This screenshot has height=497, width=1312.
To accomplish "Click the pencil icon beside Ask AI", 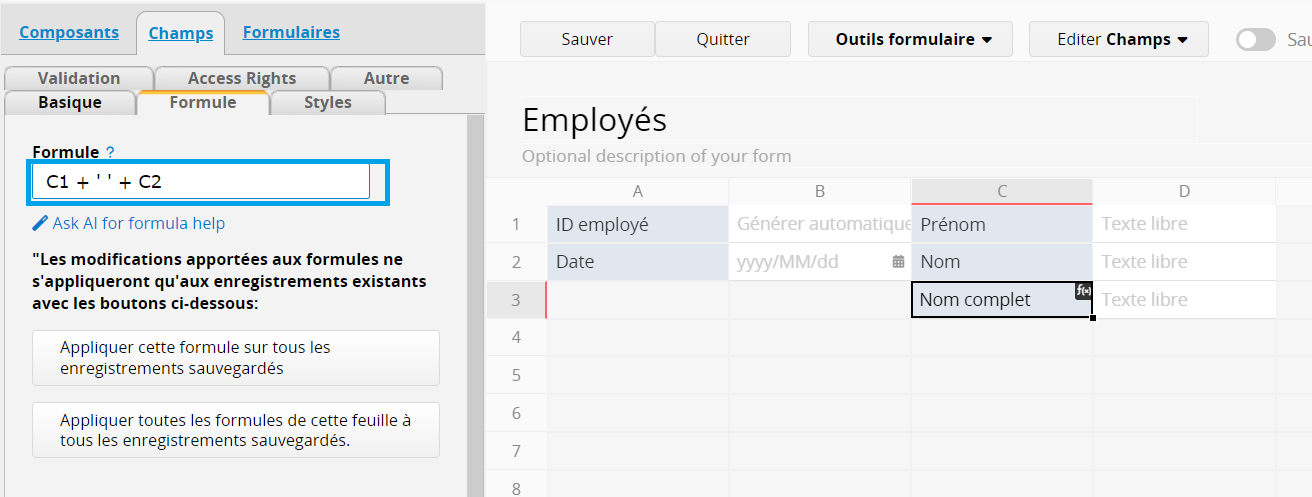I will pyautogui.click(x=40, y=223).
